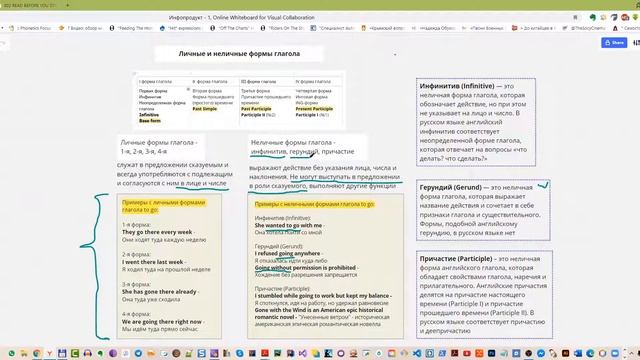Image resolution: width=640 pixels, height=360 pixels.
Task: Click sentence 'We are going there right now'
Action: click(162, 322)
